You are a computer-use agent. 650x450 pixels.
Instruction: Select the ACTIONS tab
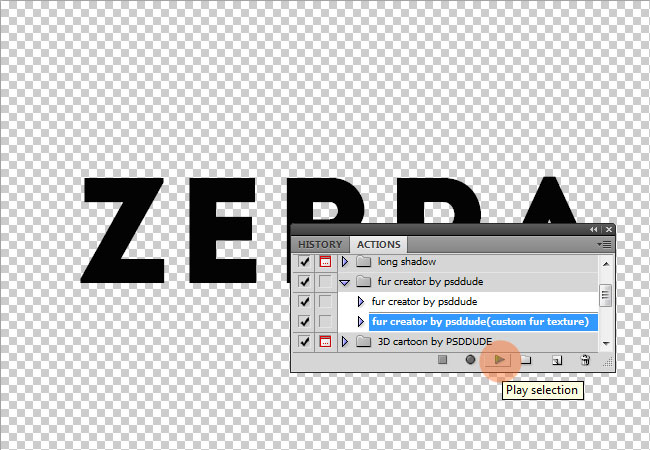pyautogui.click(x=378, y=244)
